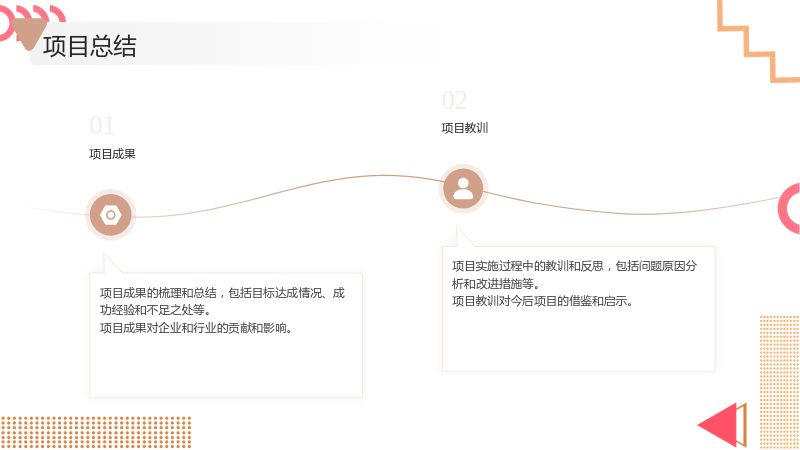Viewport: 800px width, 450px height.
Task: Select the faded 01 number label
Action: tap(102, 126)
